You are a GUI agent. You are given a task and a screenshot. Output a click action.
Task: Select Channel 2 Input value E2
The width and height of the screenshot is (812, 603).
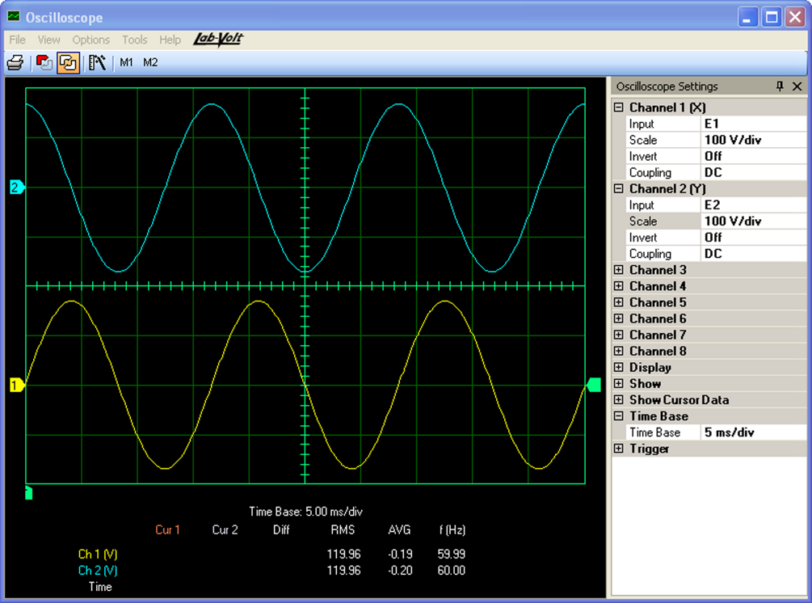pos(753,205)
